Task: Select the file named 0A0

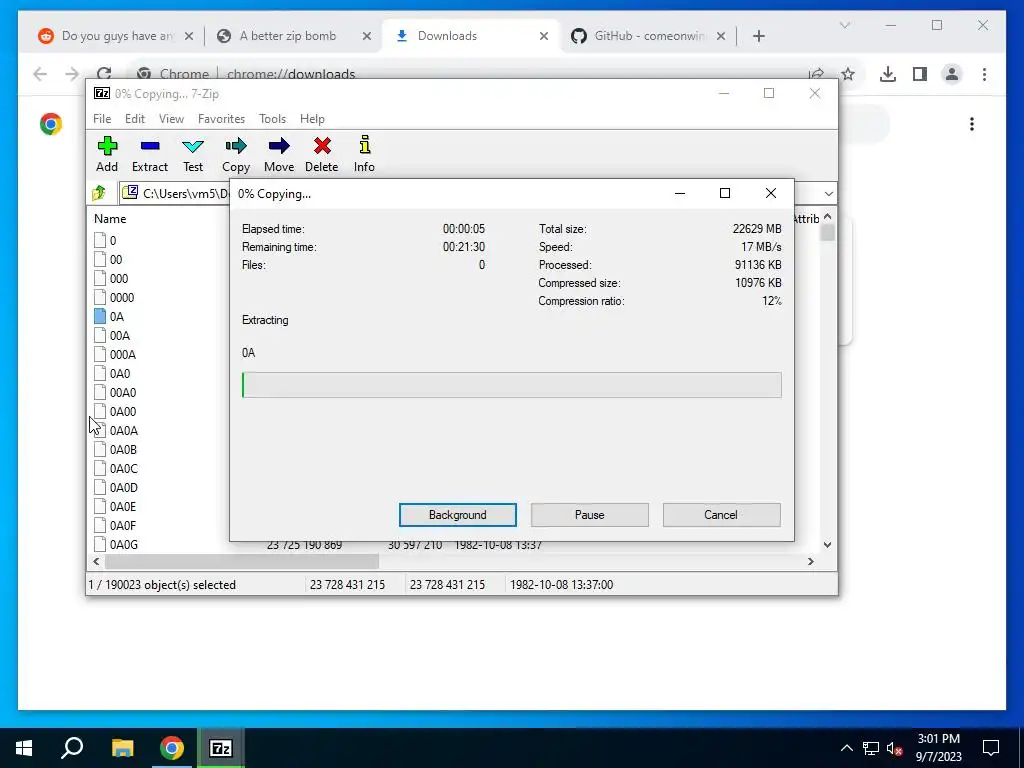Action: coord(112,373)
